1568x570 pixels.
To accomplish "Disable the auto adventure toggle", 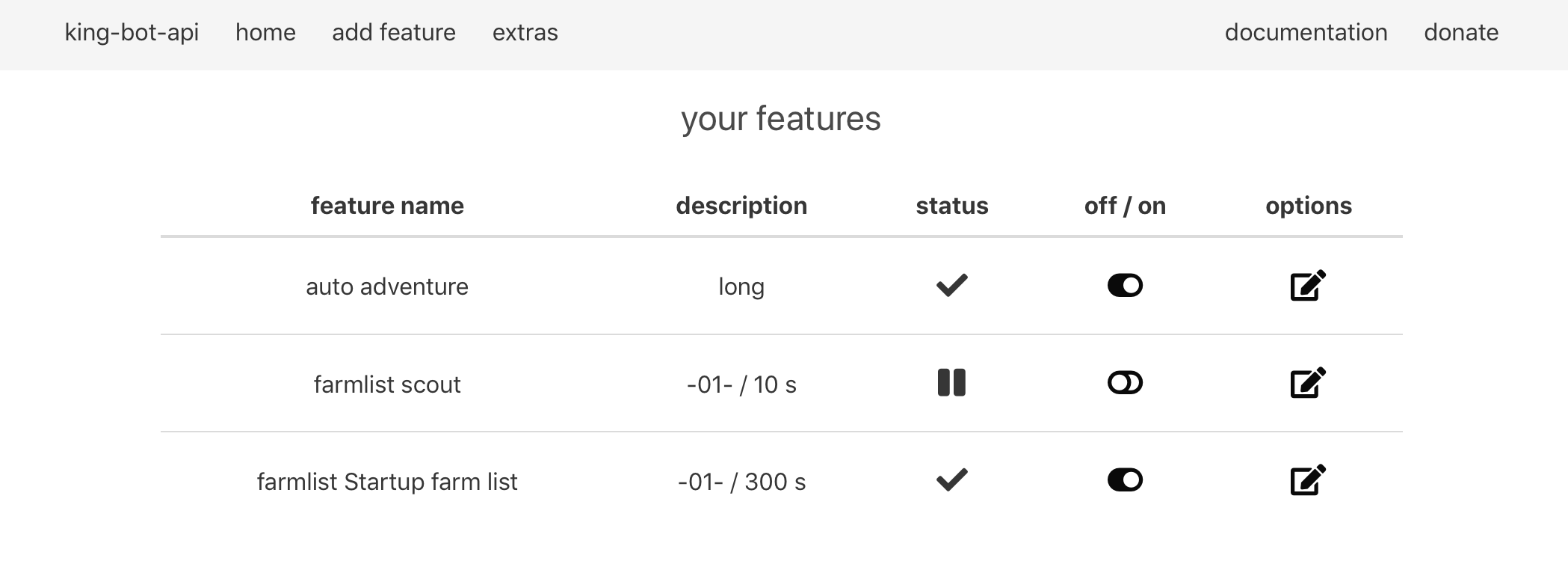I will click(x=1125, y=286).
